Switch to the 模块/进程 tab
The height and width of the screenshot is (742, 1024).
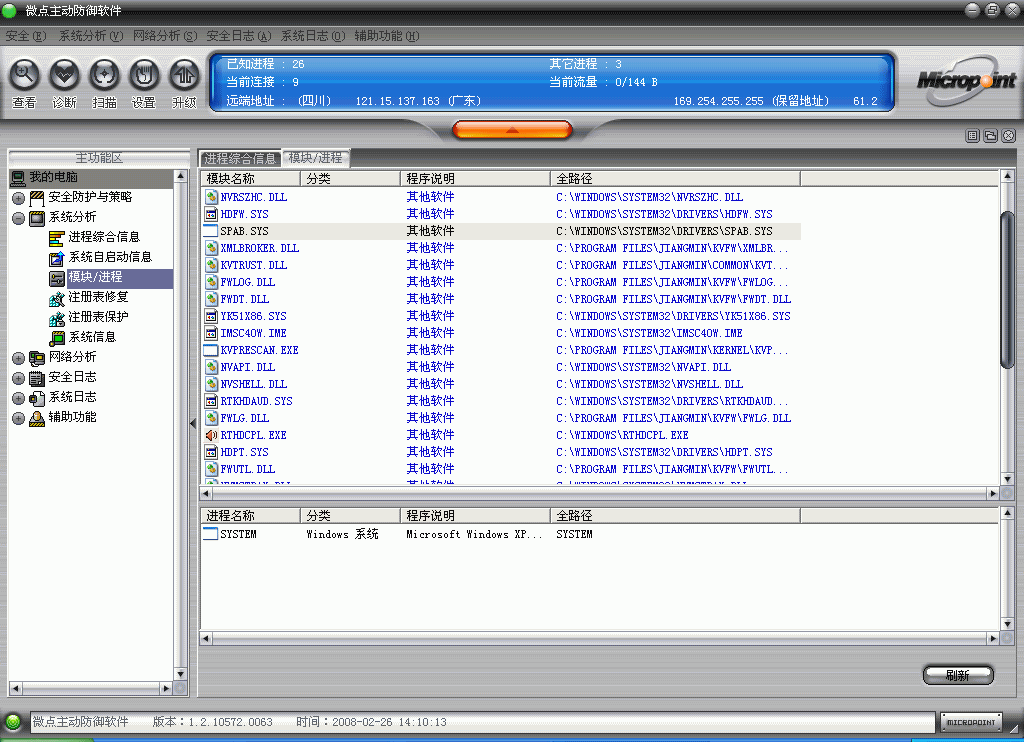click(x=315, y=157)
